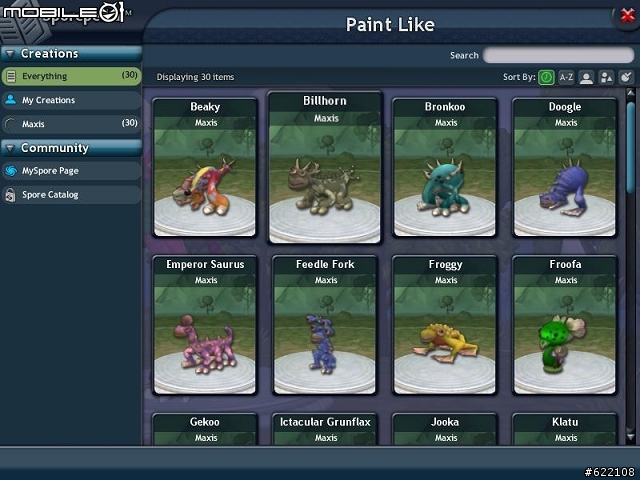Sort by the person-and-shapes icon
640x480 pixels.
coord(606,77)
